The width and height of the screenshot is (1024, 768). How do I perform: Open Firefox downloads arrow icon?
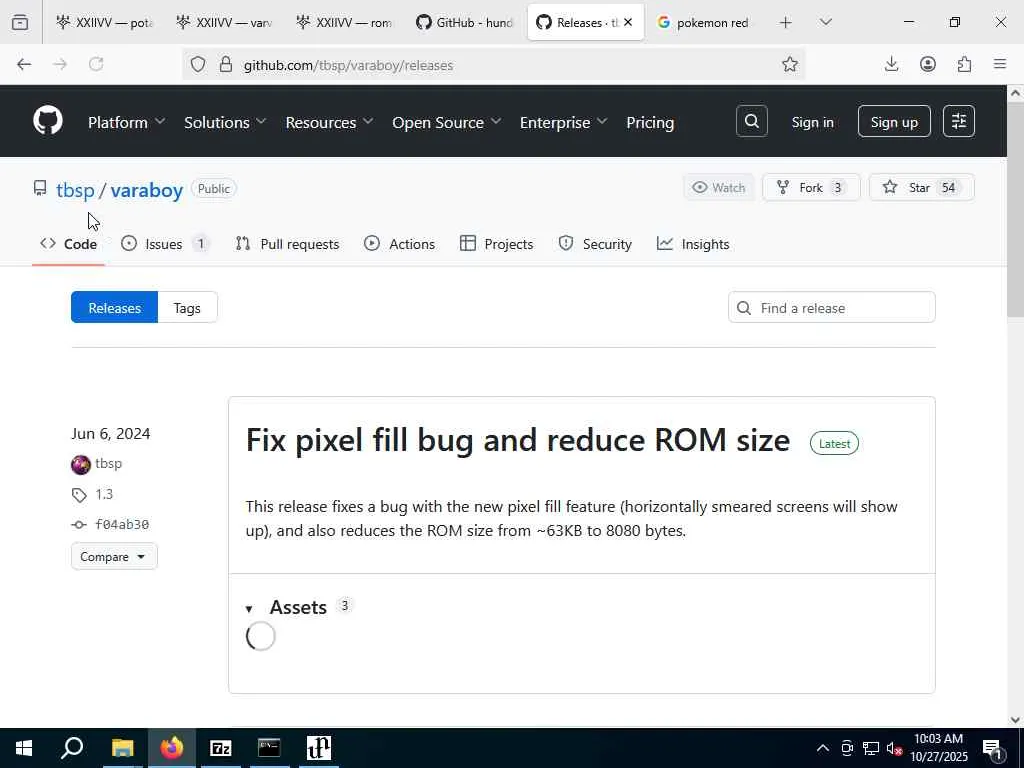[x=891, y=64]
